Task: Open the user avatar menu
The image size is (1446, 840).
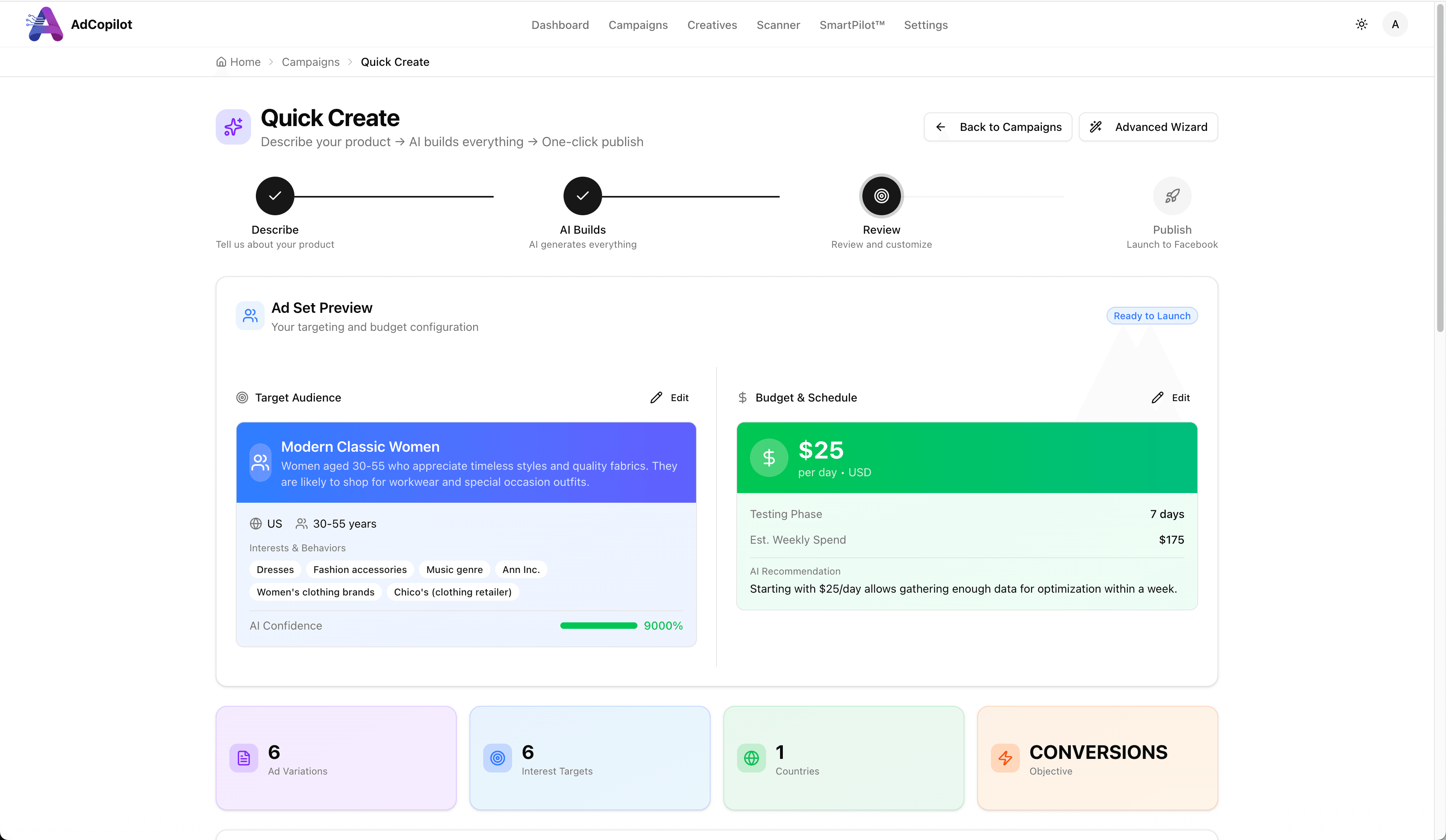Action: click(1395, 24)
